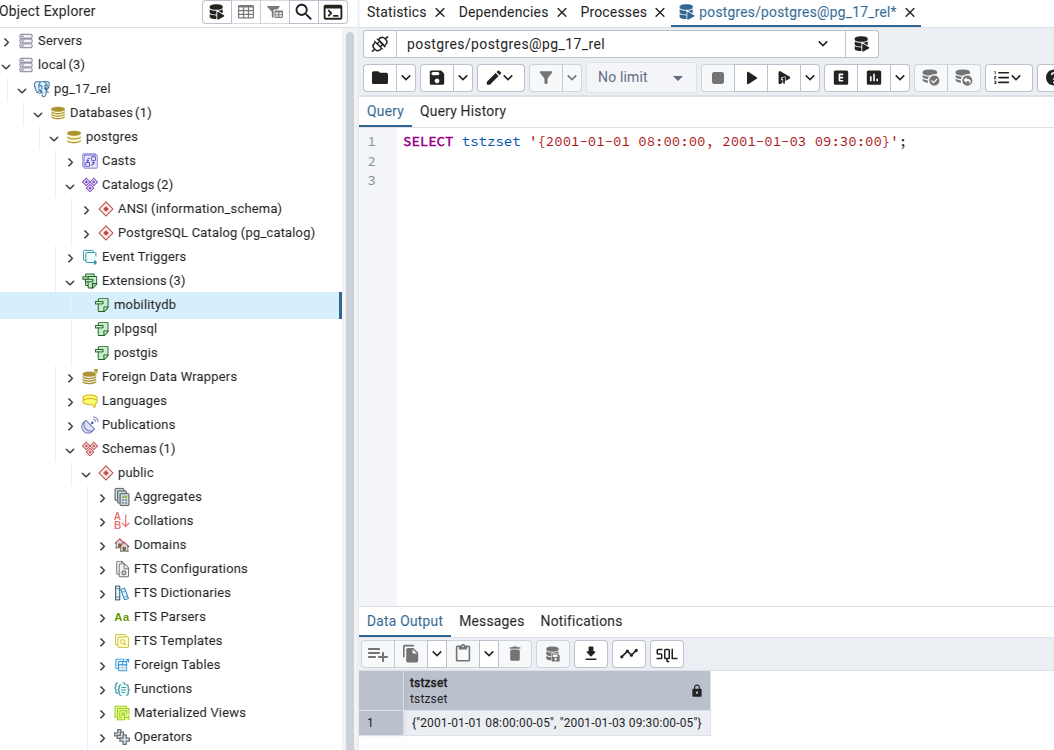Open the Explain icon to analyze query
Screen dimensions: 1054x750
click(x=841, y=77)
